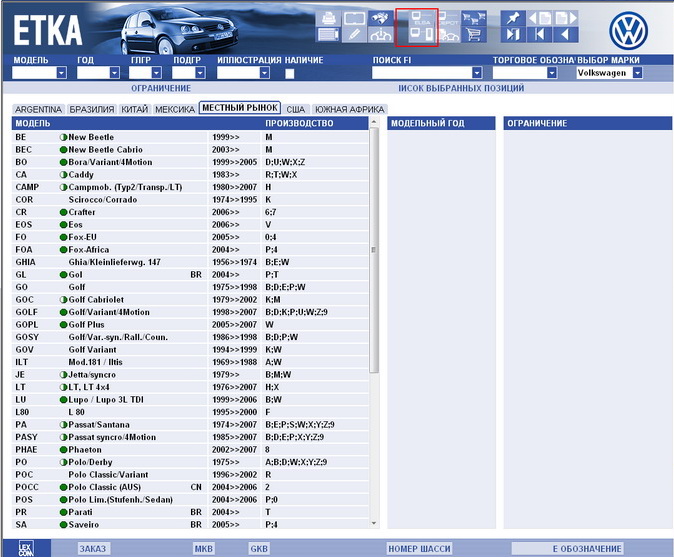Click the model list scrollbar thumb
This screenshot has width=674, height=557.
click(374, 250)
